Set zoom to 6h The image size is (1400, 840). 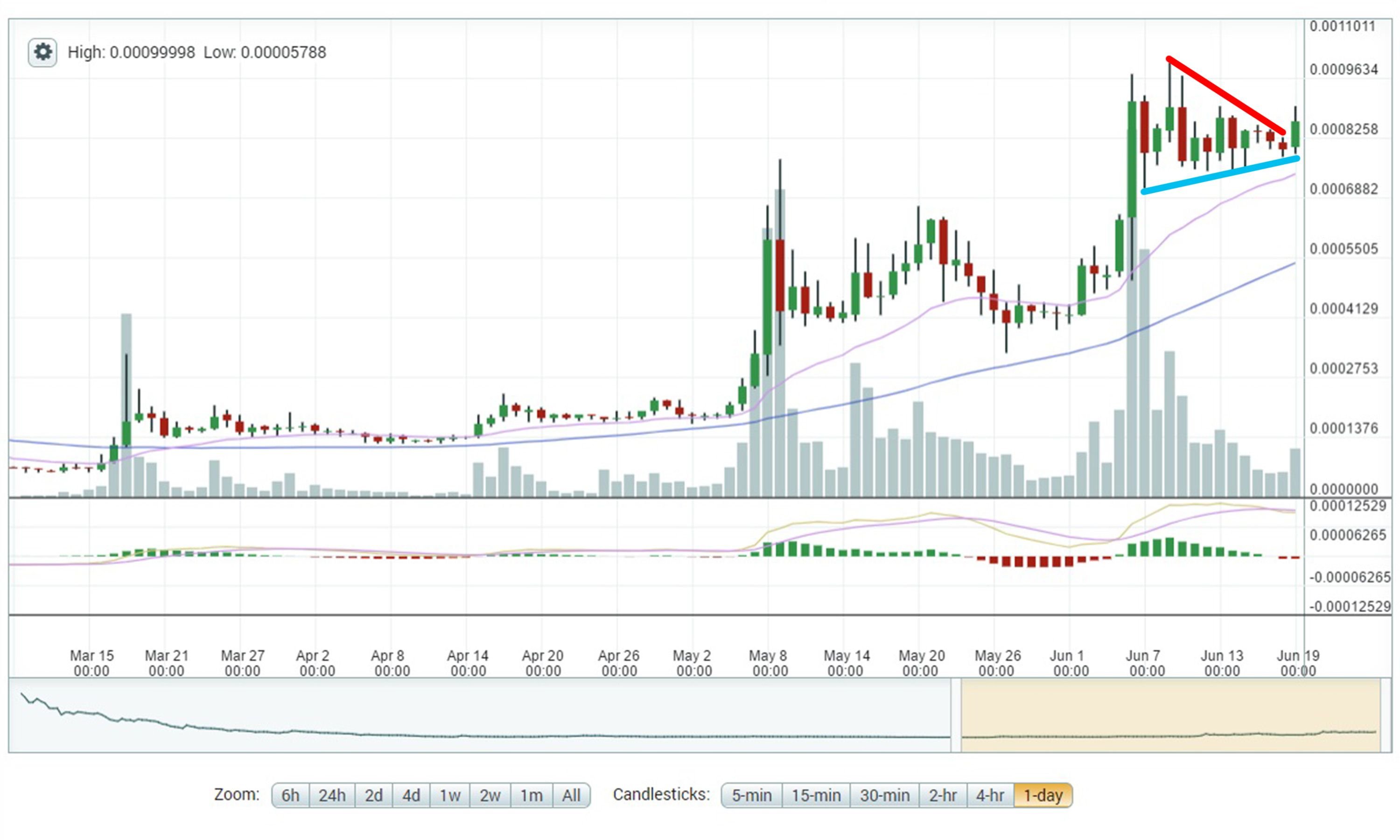[x=290, y=795]
